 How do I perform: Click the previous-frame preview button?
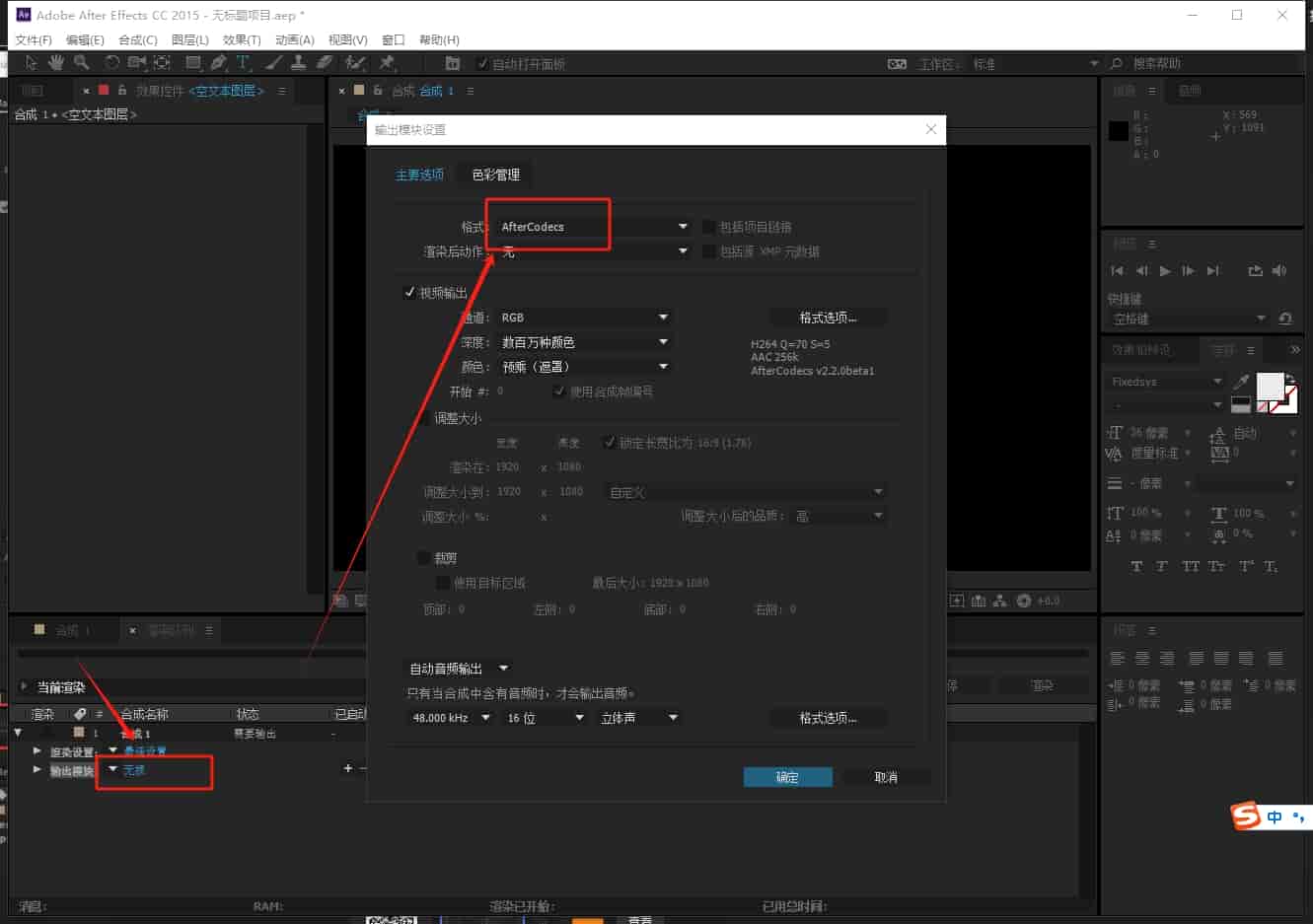pos(1141,270)
